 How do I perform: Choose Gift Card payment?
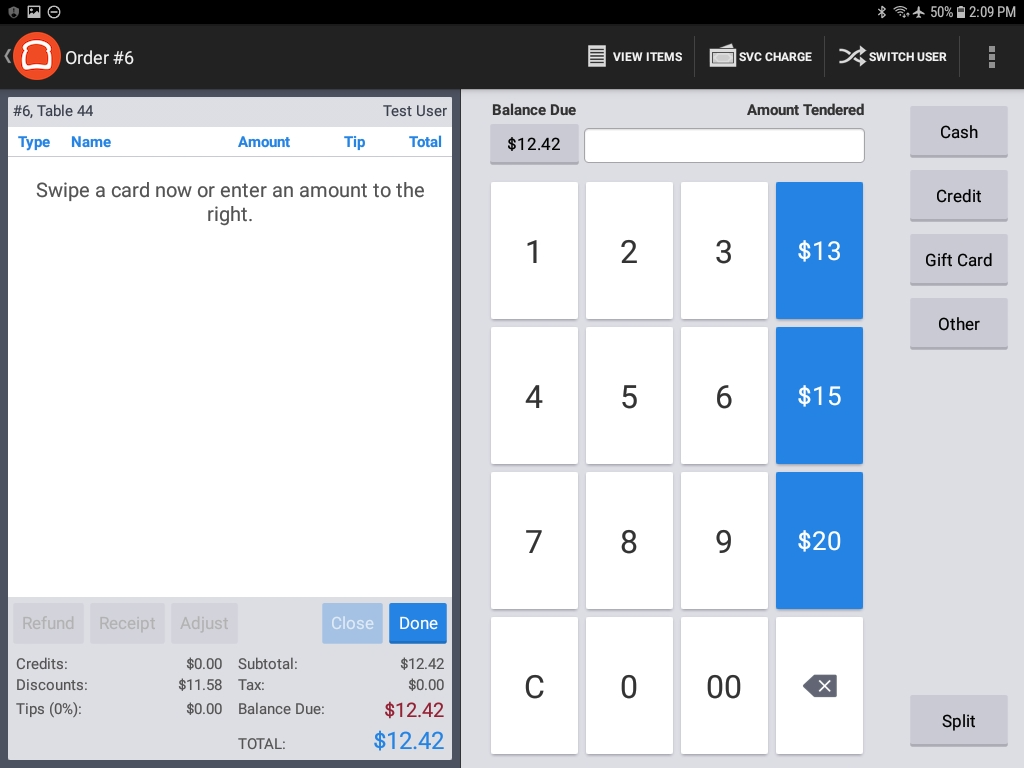click(958, 260)
